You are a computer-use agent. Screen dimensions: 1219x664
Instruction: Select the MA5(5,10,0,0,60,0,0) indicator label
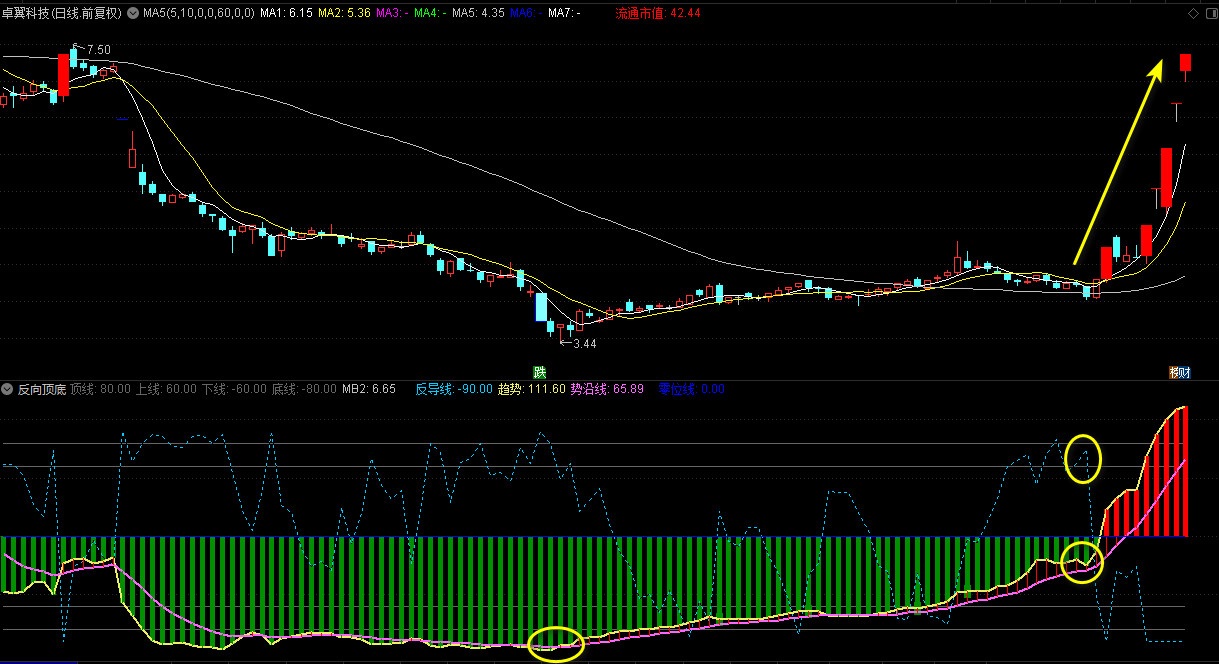tap(198, 14)
